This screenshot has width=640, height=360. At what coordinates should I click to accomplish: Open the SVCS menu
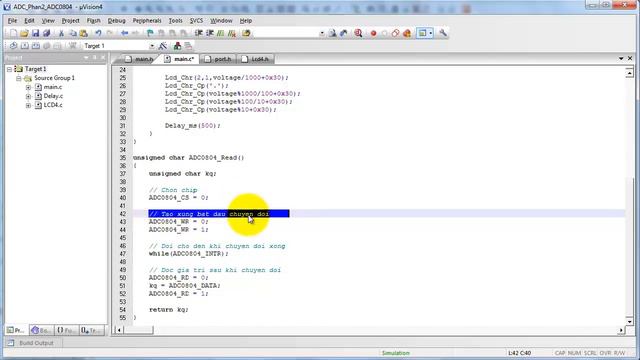196,20
